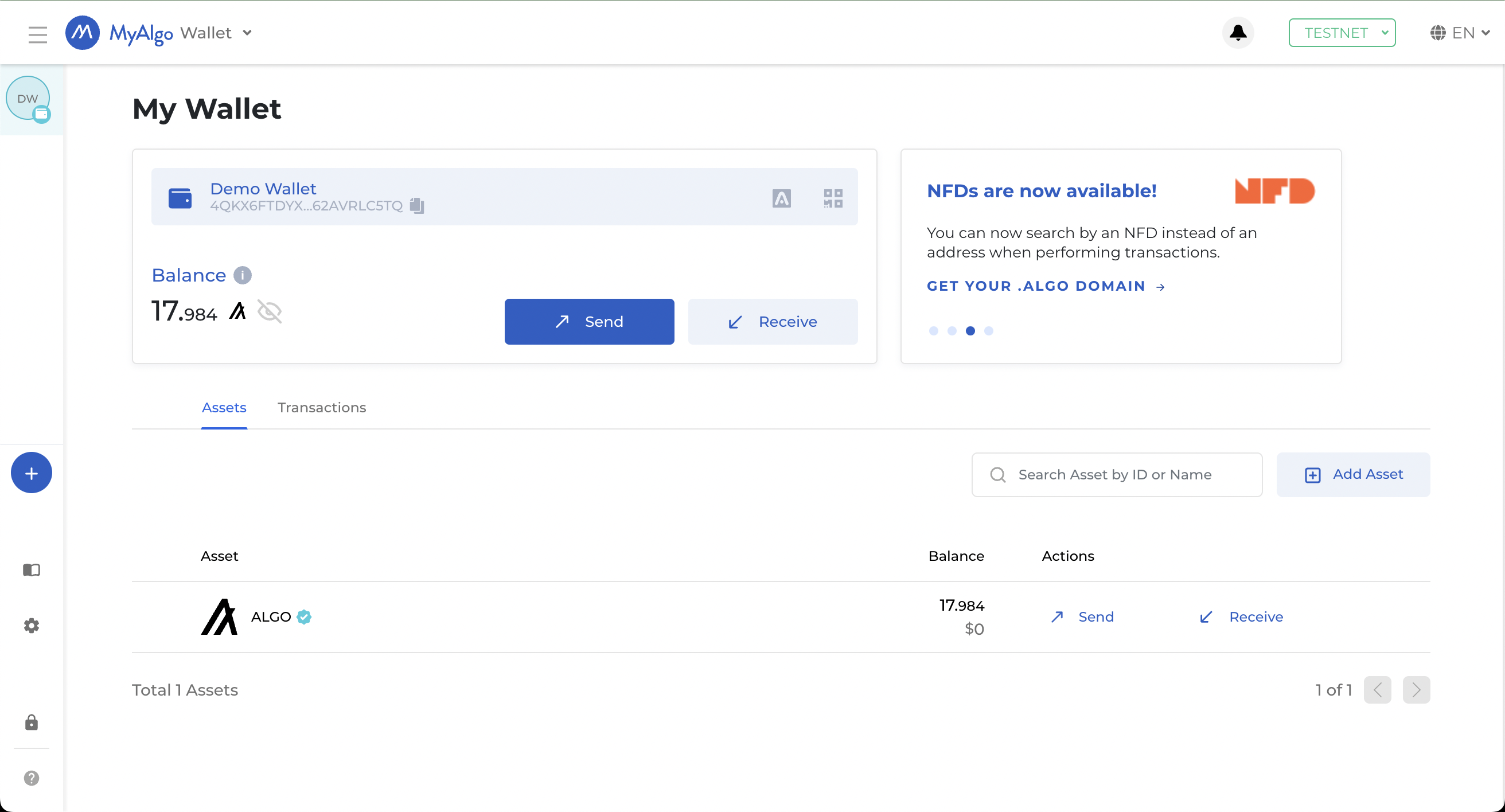Image resolution: width=1505 pixels, height=812 pixels.
Task: Click the MyAlgo logo
Action: [x=119, y=33]
